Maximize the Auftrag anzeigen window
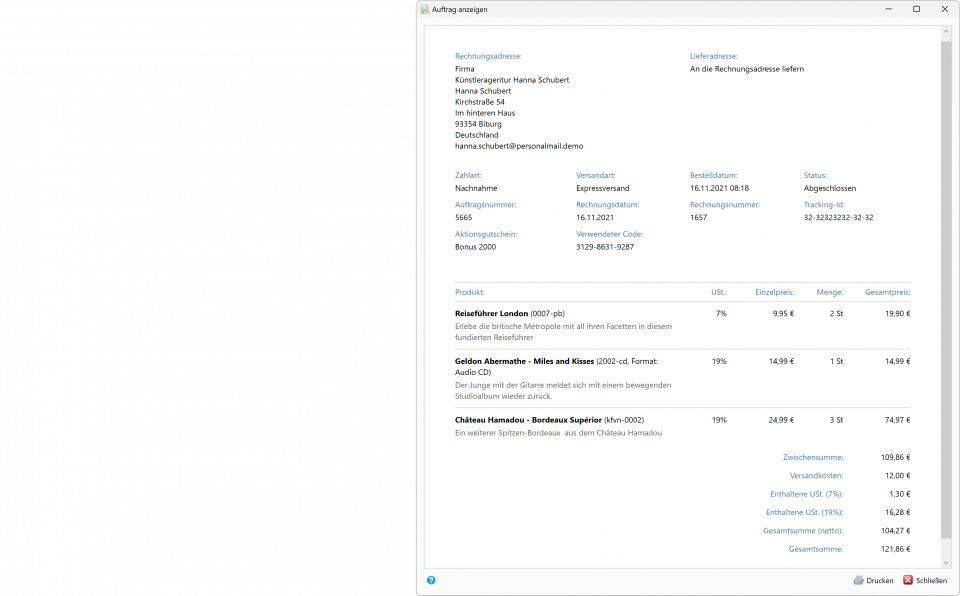 coord(916,9)
